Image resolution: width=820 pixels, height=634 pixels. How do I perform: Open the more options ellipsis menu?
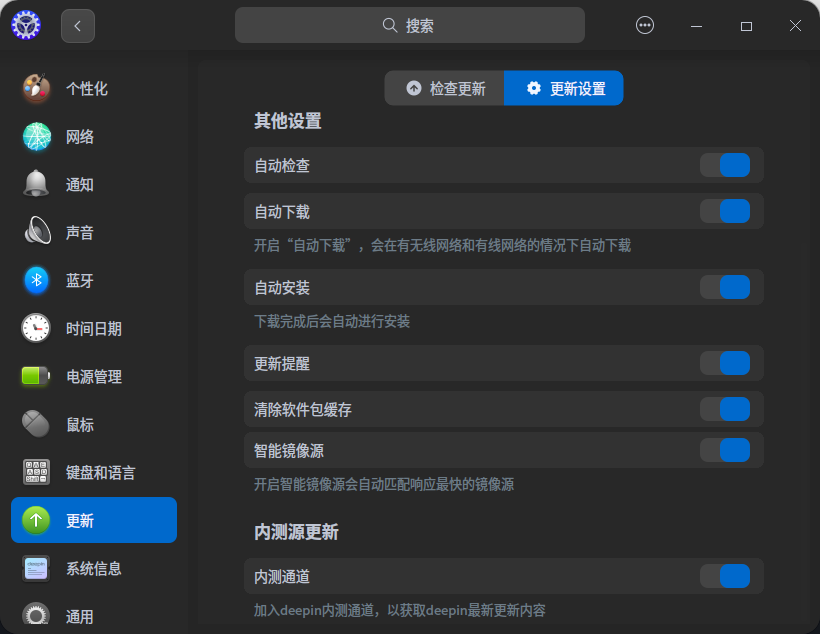click(644, 25)
